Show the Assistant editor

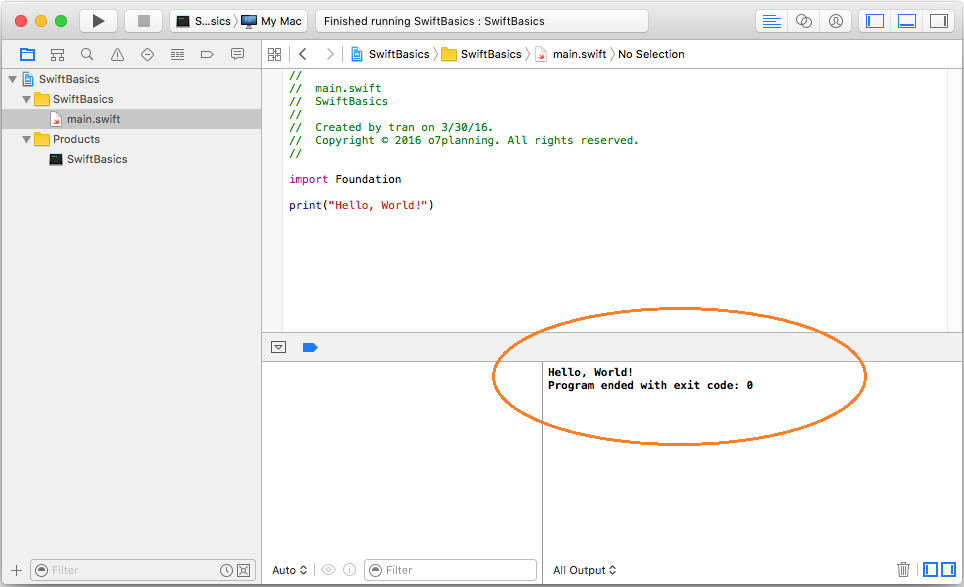click(804, 21)
